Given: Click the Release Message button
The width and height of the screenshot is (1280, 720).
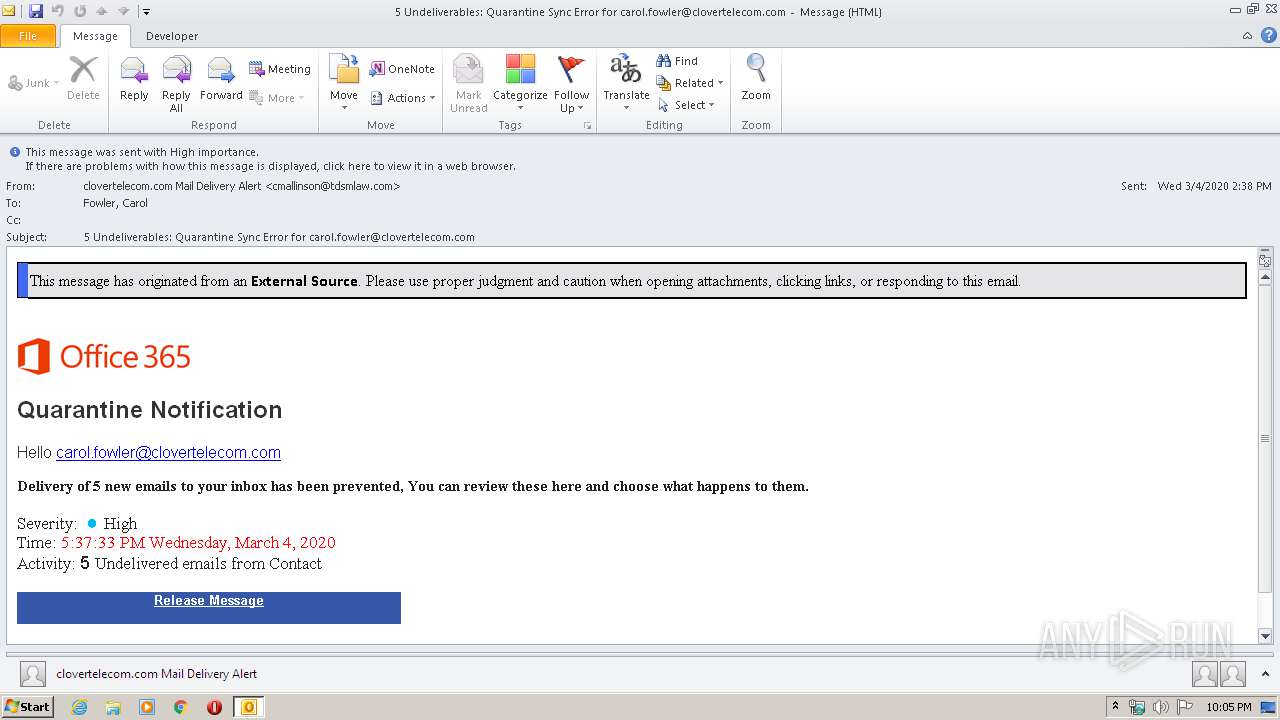Looking at the screenshot, I should [209, 607].
